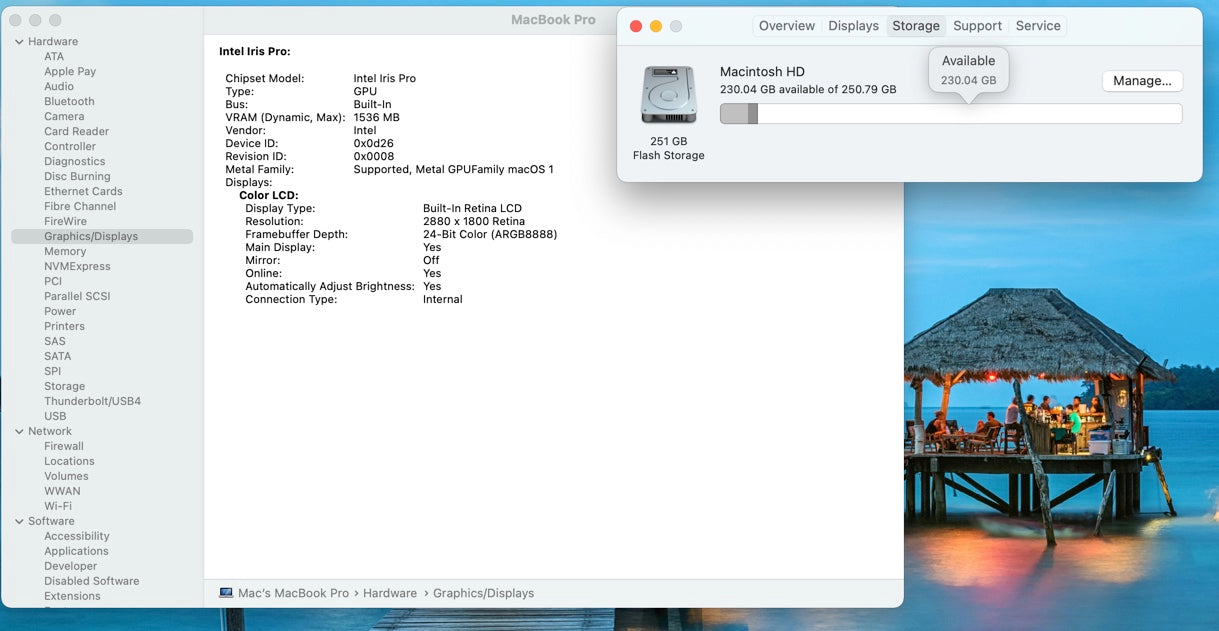Click the laptop icon in the path bar

[x=226, y=593]
